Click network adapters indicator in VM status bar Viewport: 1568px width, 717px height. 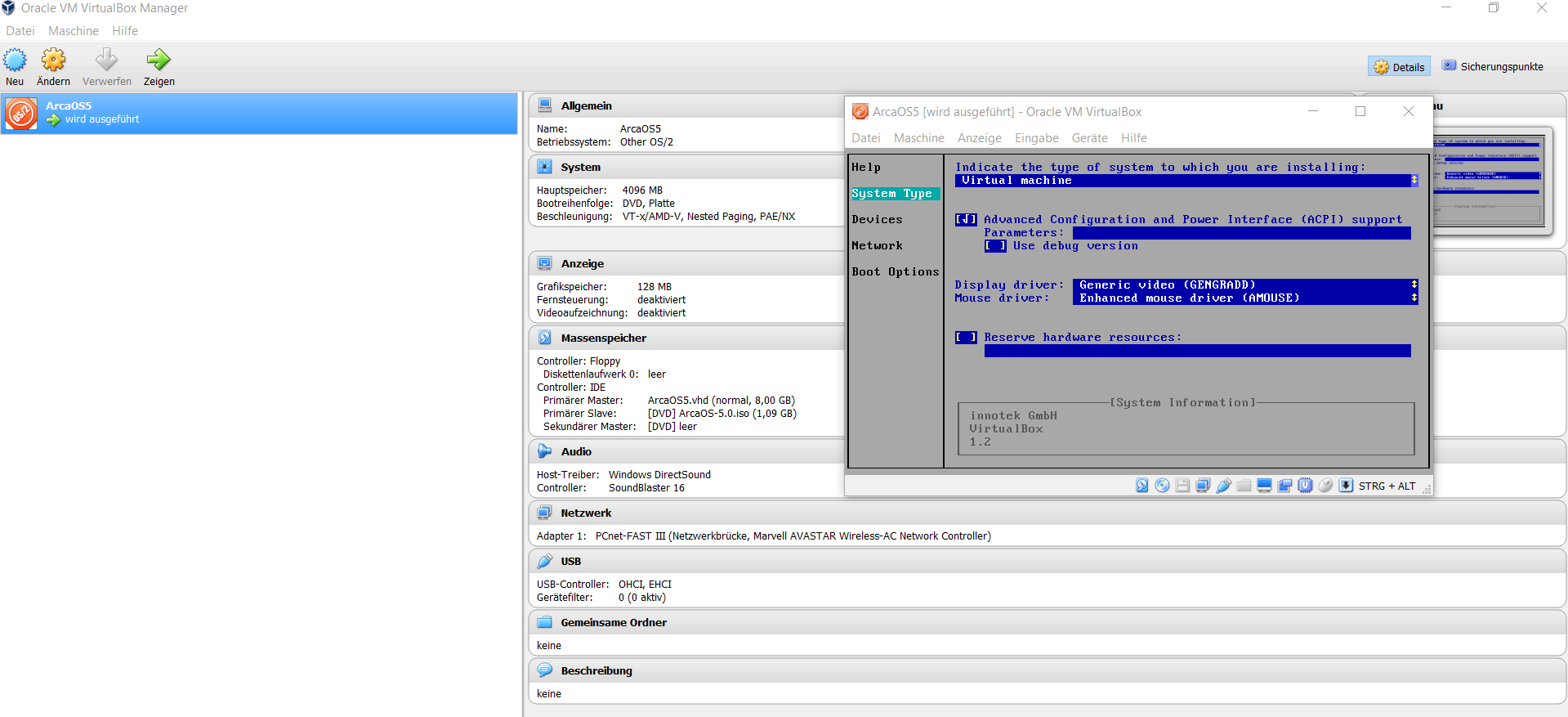click(x=1203, y=486)
